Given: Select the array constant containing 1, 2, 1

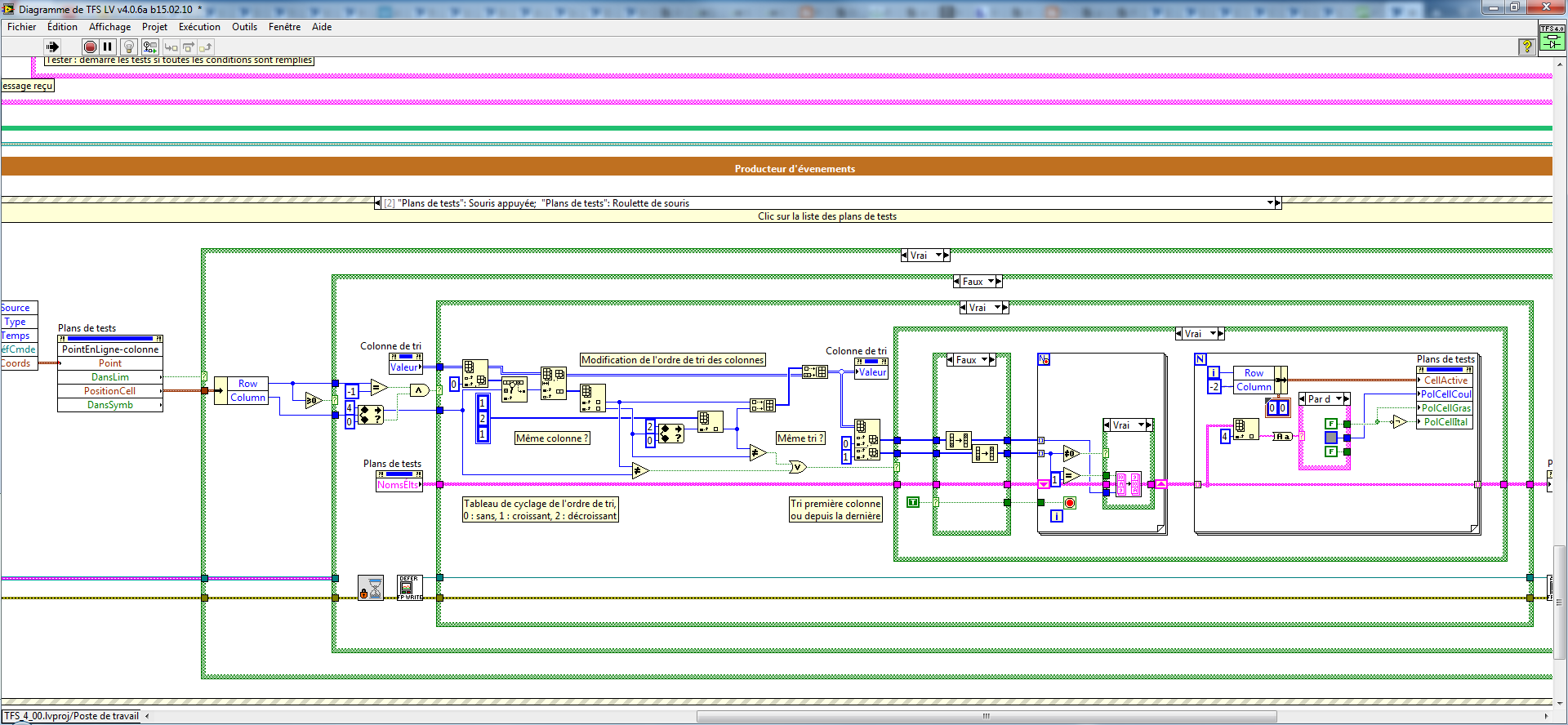Looking at the screenshot, I should click(483, 418).
